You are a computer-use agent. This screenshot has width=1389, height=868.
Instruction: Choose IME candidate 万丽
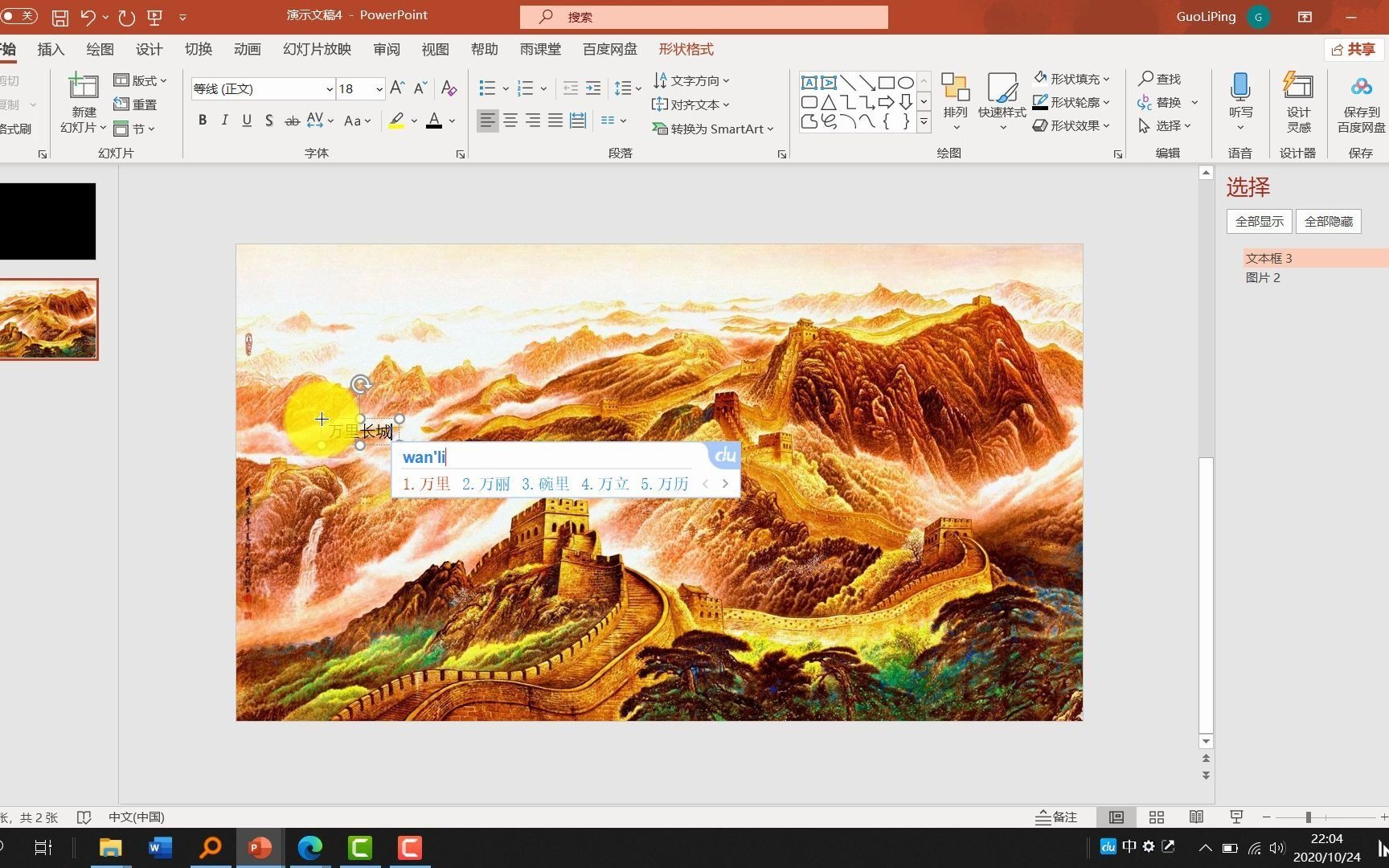(x=486, y=484)
